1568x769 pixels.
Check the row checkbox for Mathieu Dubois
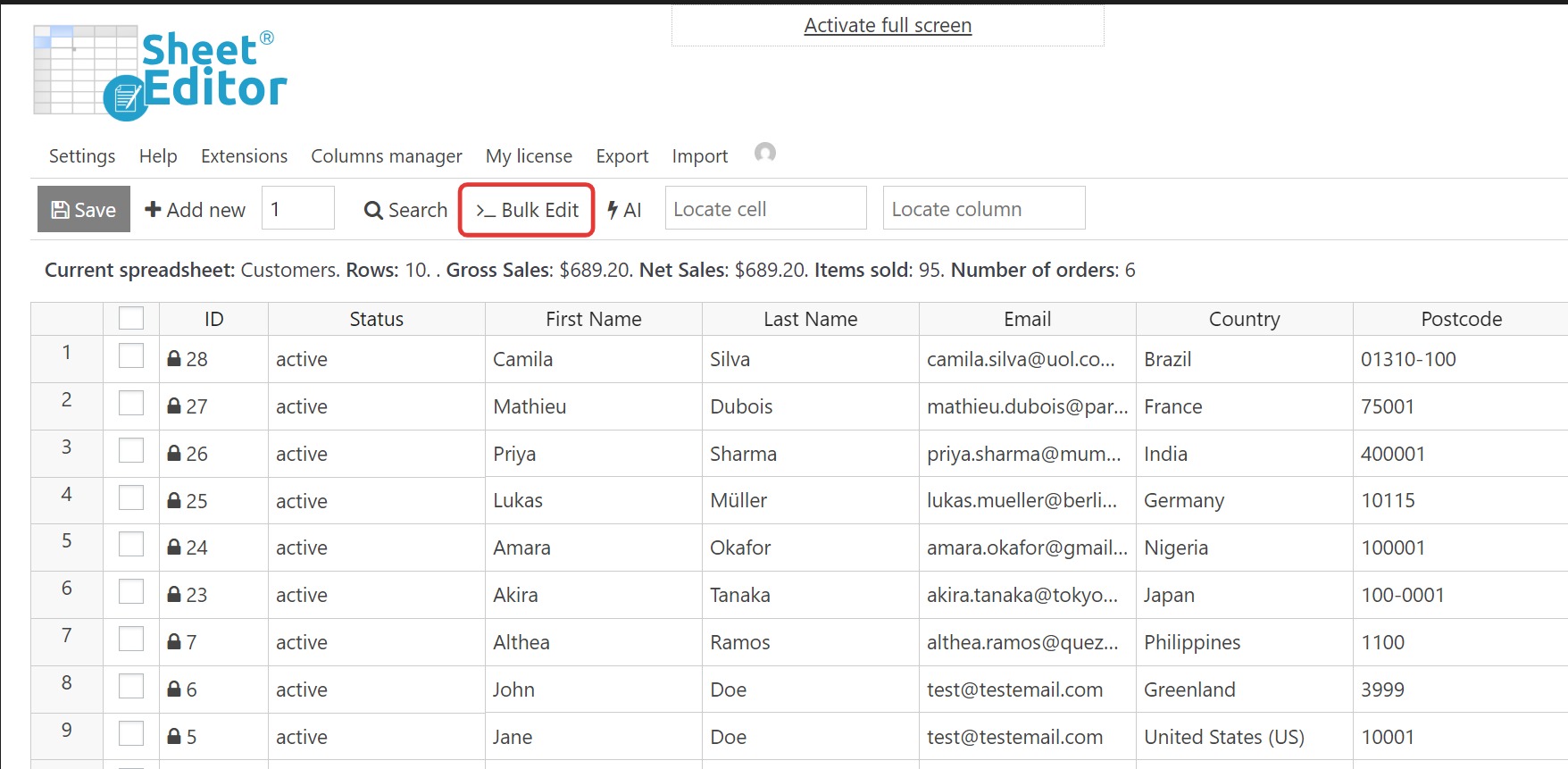131,403
